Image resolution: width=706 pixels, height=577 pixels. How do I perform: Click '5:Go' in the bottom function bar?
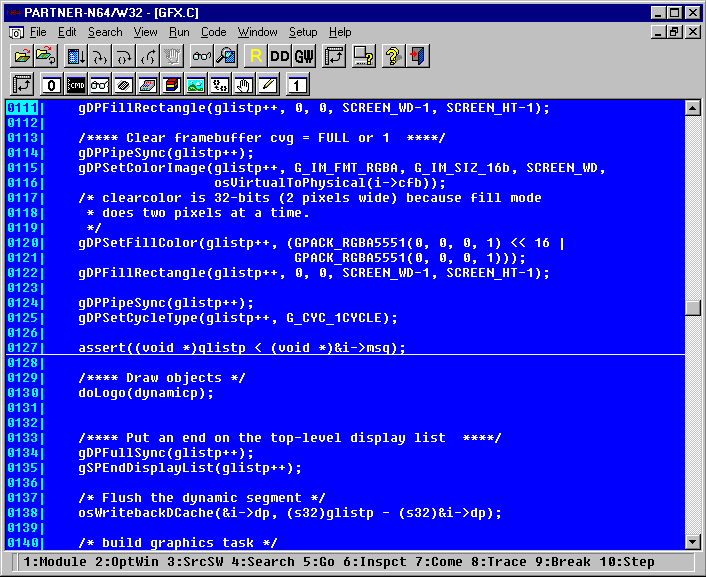coord(320,562)
